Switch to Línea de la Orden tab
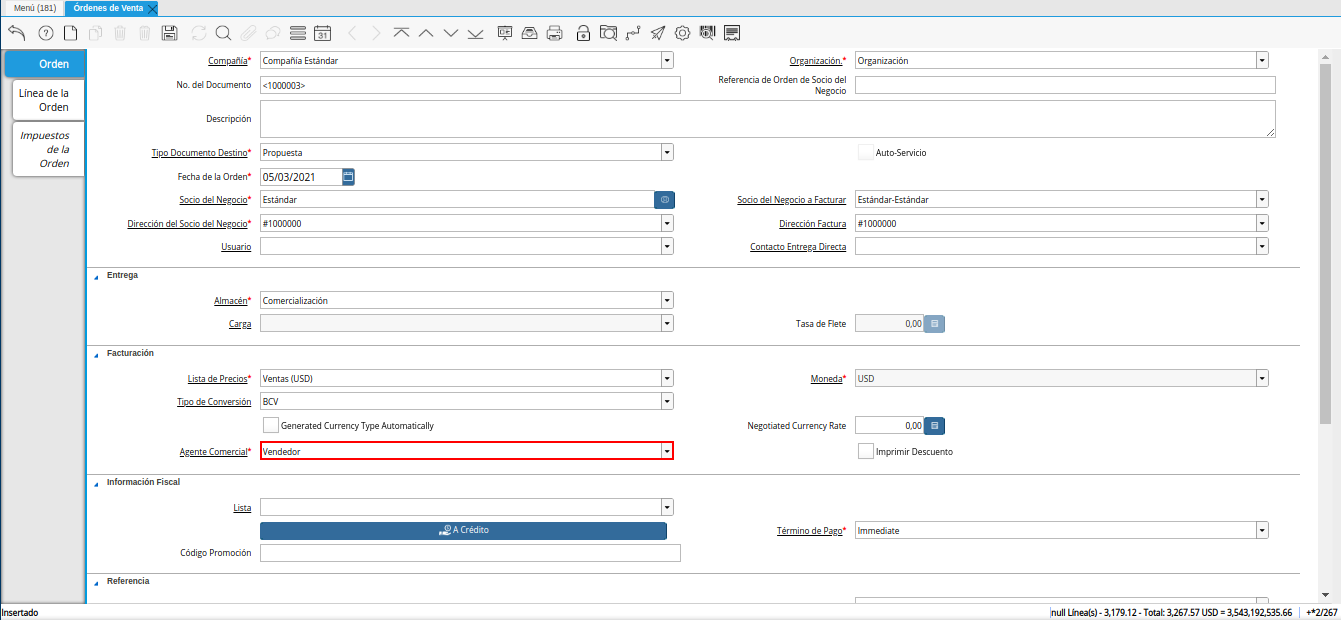Screen dimensions: 1341x620 tap(48, 100)
